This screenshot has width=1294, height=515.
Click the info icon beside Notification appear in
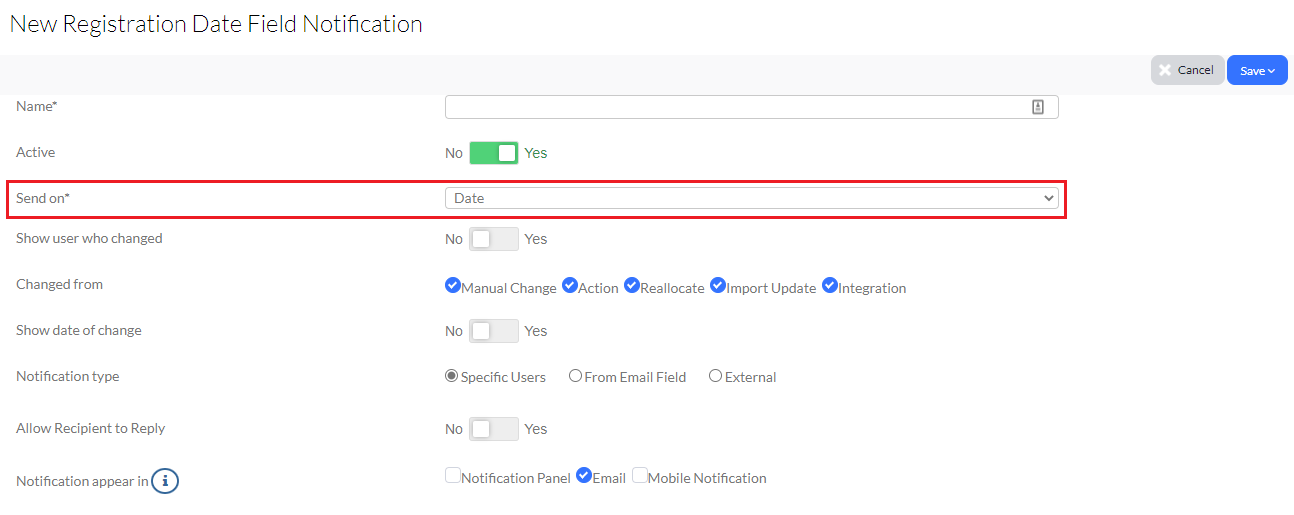coord(165,481)
